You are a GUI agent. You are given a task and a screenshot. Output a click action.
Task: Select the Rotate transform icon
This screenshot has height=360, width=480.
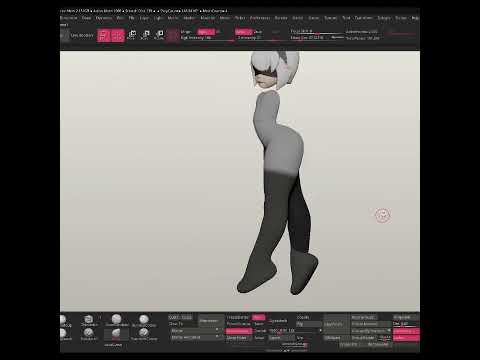tap(160, 35)
